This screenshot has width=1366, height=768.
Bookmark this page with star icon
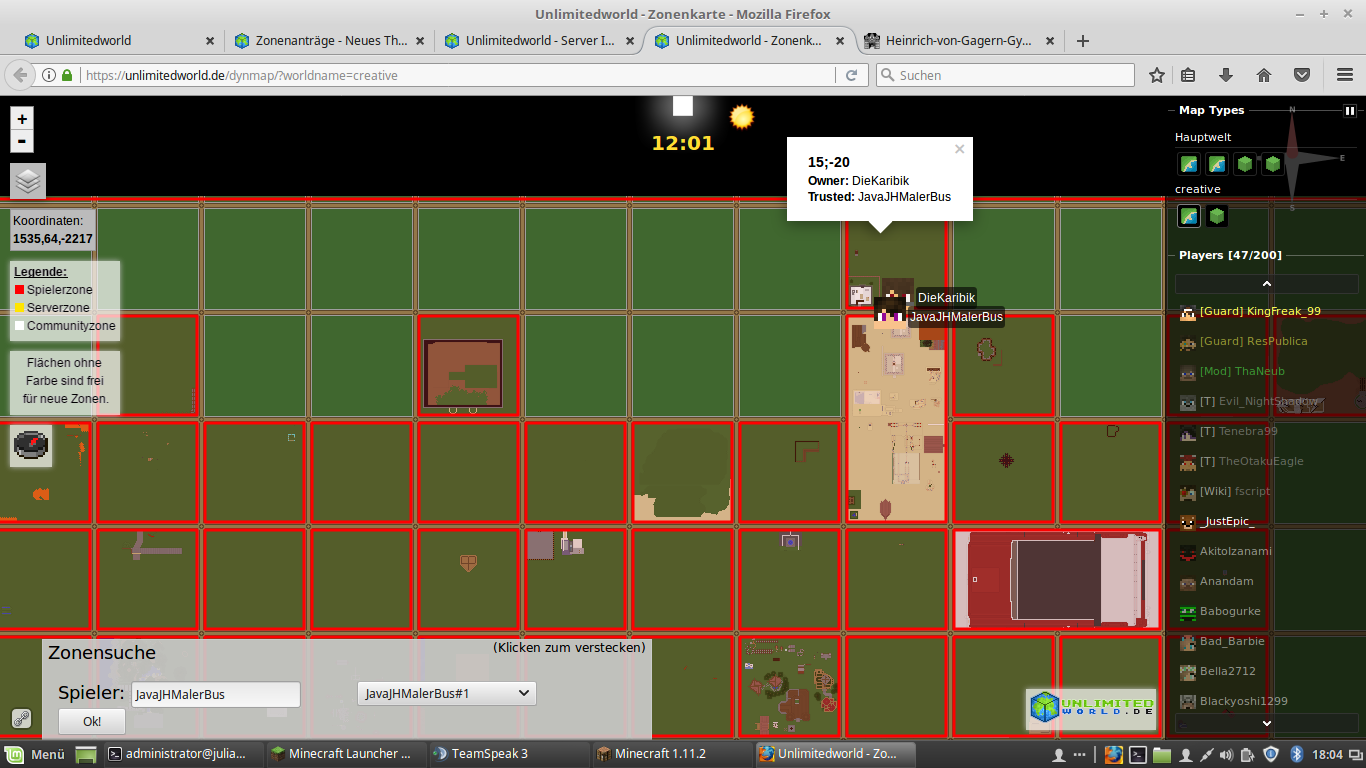coord(1157,75)
